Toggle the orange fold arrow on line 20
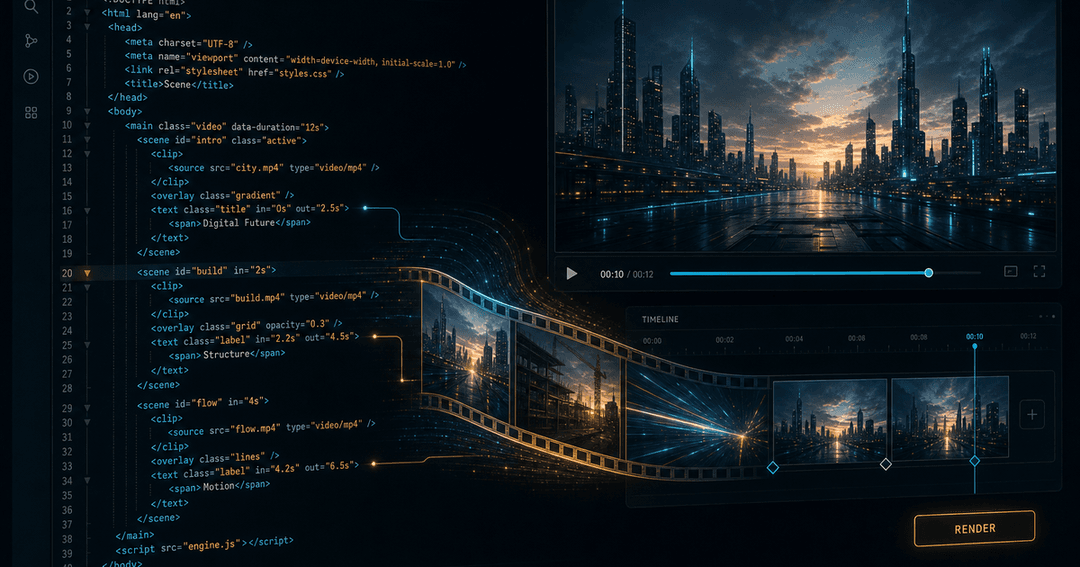This screenshot has width=1080, height=567. point(87,273)
